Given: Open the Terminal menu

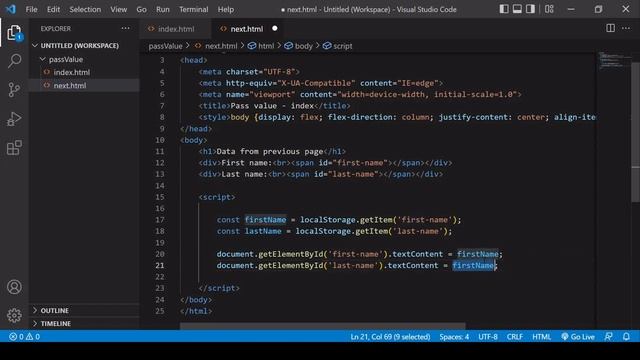Looking at the screenshot, I should pos(193,9).
